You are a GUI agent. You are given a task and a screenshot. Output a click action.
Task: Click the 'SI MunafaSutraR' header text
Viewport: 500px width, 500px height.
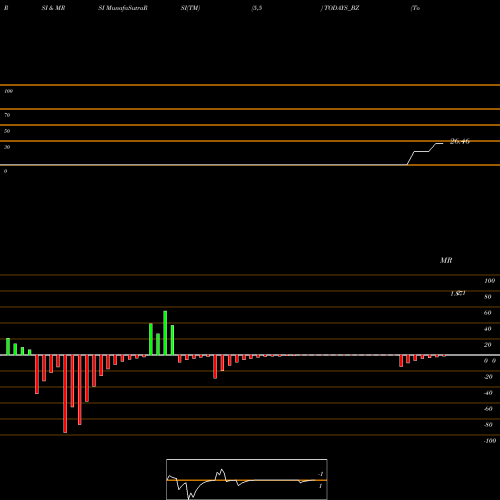[x=123, y=8]
